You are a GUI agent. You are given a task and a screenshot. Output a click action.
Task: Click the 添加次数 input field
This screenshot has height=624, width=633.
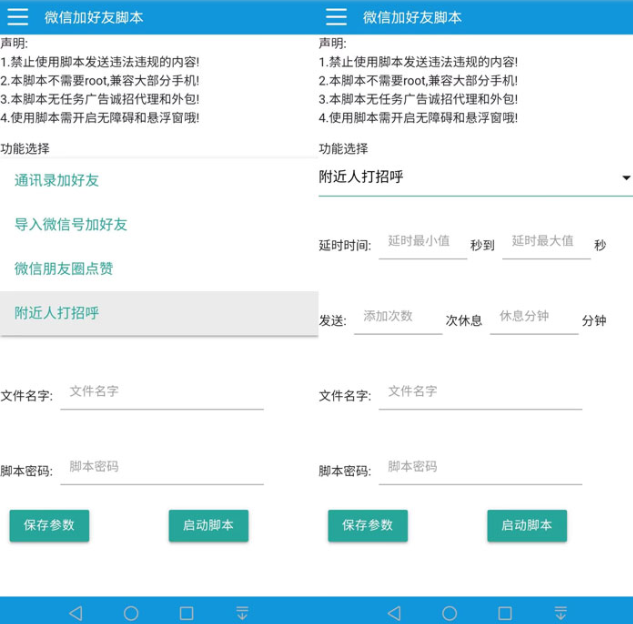click(397, 317)
